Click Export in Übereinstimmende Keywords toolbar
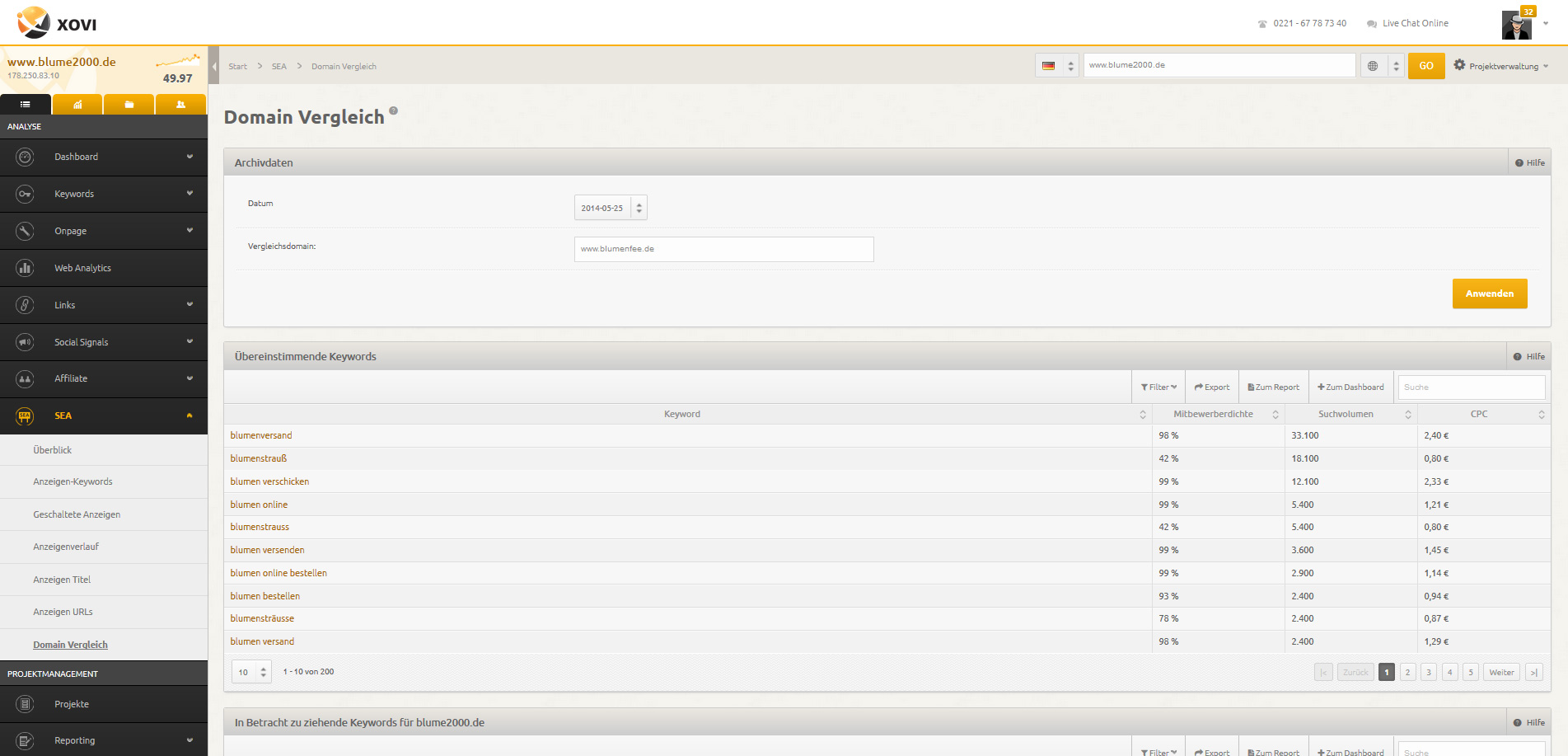Viewport: 1568px width, 756px height. [x=1212, y=387]
